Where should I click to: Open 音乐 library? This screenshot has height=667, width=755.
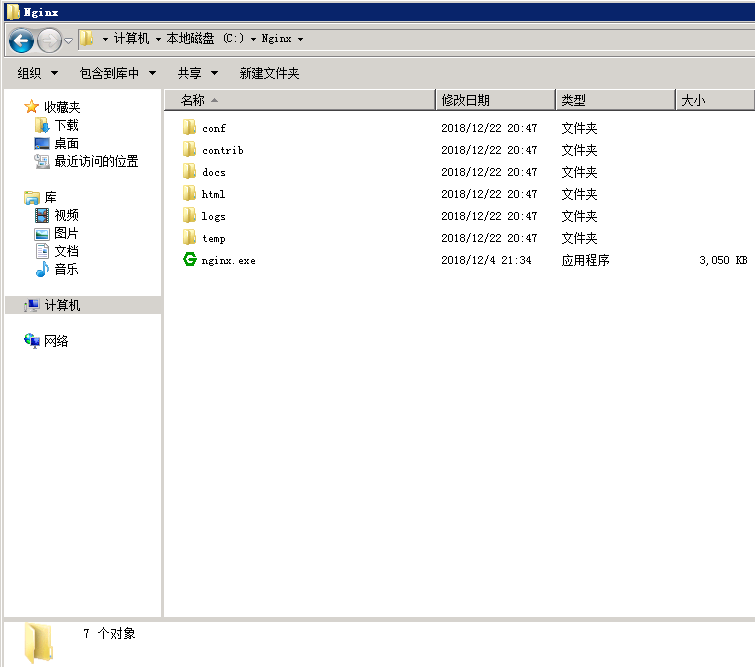click(66, 269)
